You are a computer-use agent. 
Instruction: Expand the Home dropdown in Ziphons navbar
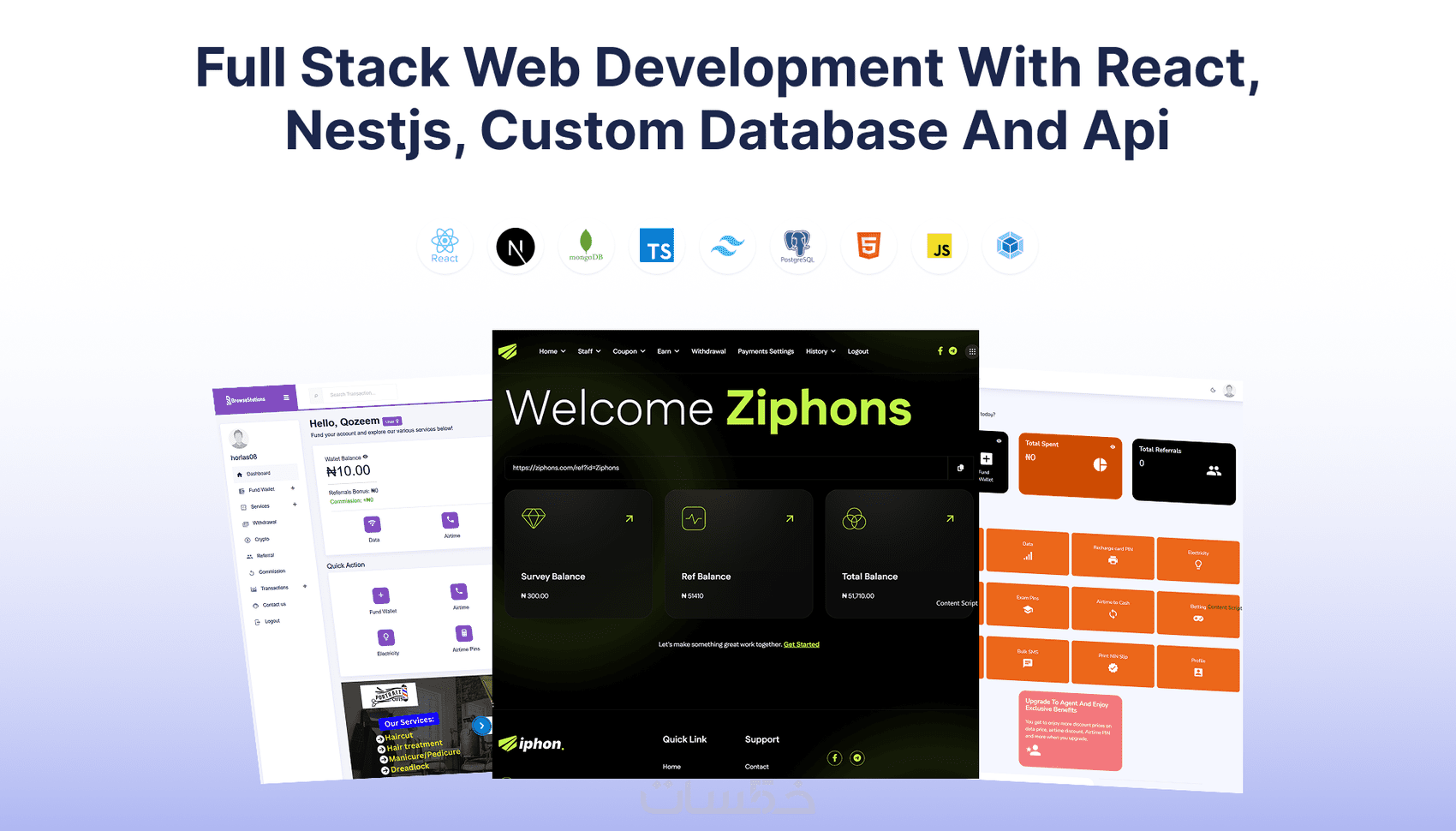552,351
